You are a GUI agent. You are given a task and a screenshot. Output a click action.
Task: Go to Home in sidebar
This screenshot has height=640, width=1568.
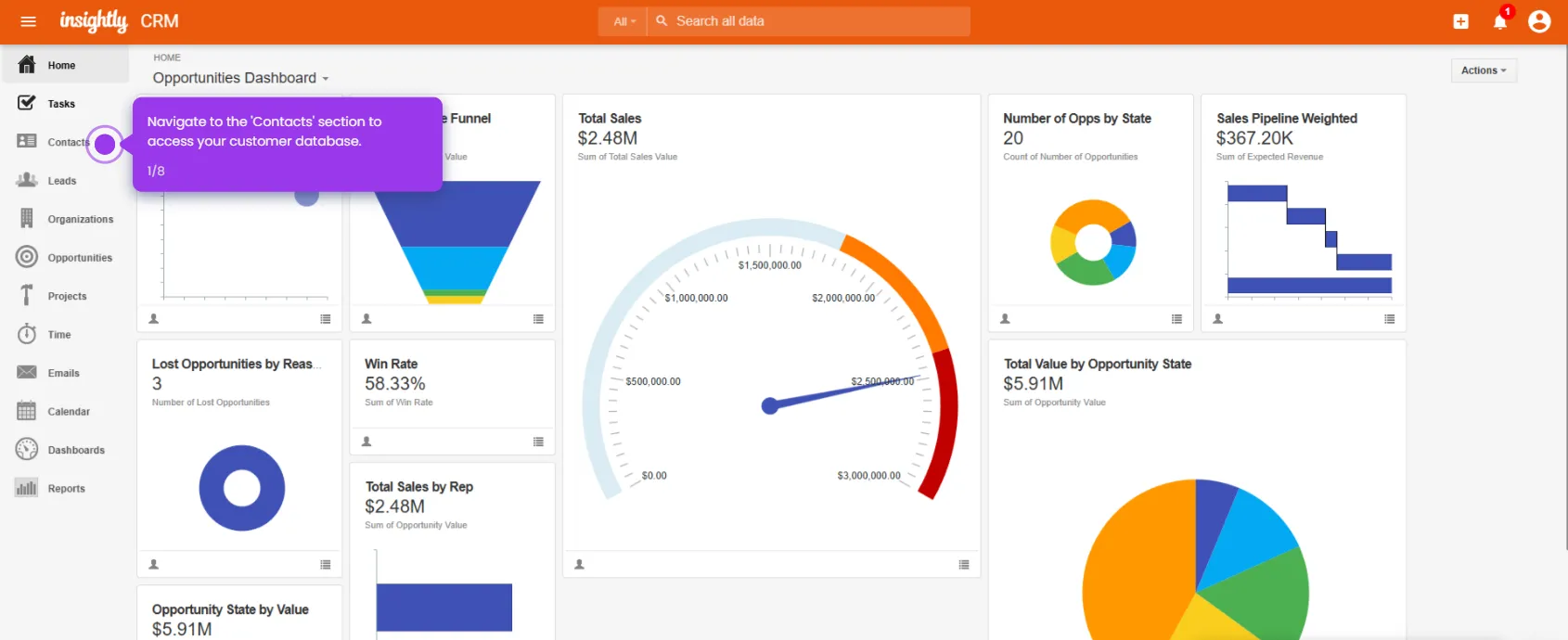coord(61,65)
